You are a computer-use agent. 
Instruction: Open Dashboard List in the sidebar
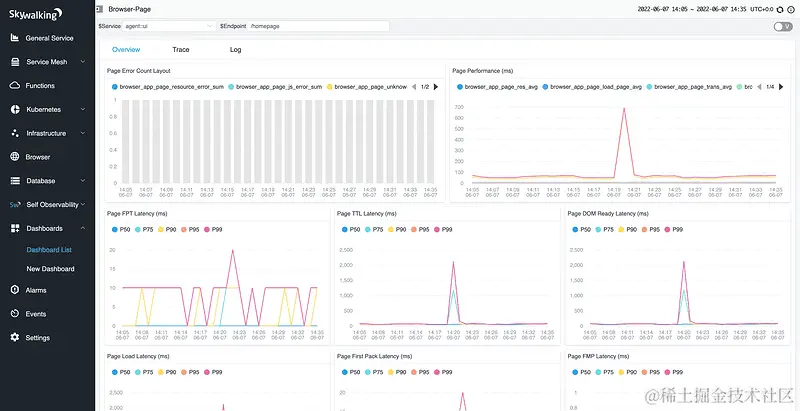point(49,250)
